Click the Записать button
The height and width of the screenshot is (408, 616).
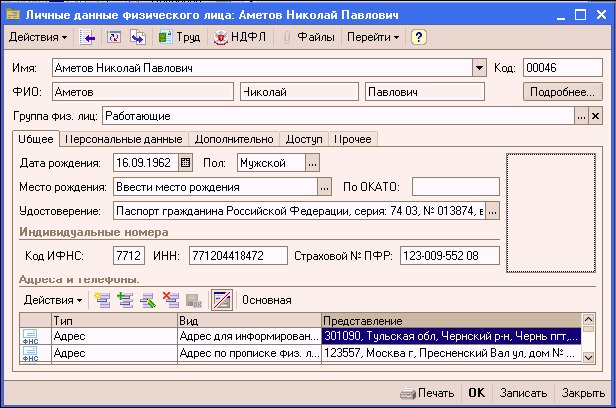pyautogui.click(x=522, y=392)
